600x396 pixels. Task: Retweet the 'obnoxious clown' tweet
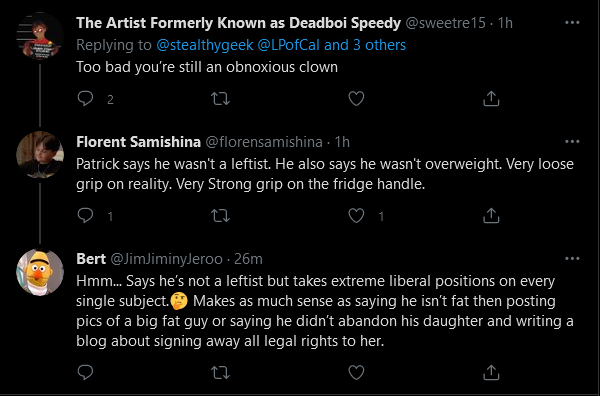220,99
